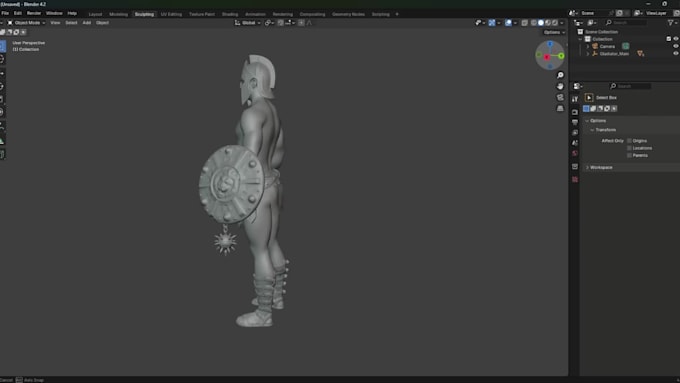The image size is (680, 383).
Task: Enable Affect Only Parents checkbox
Action: tap(629, 155)
